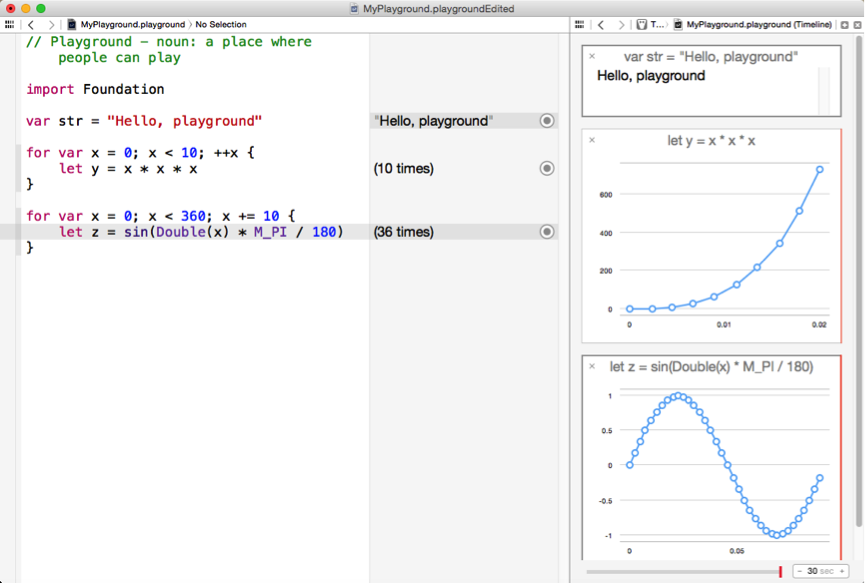The width and height of the screenshot is (865, 584).
Task: Click "Hello, playground" result in sidebar
Action: click(x=434, y=121)
